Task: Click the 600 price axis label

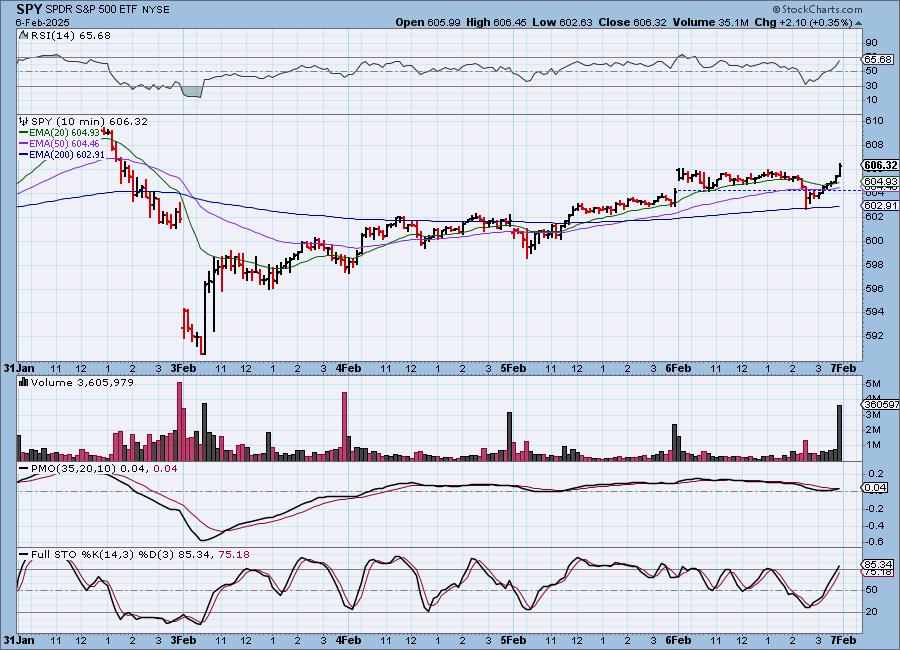Action: pos(875,241)
